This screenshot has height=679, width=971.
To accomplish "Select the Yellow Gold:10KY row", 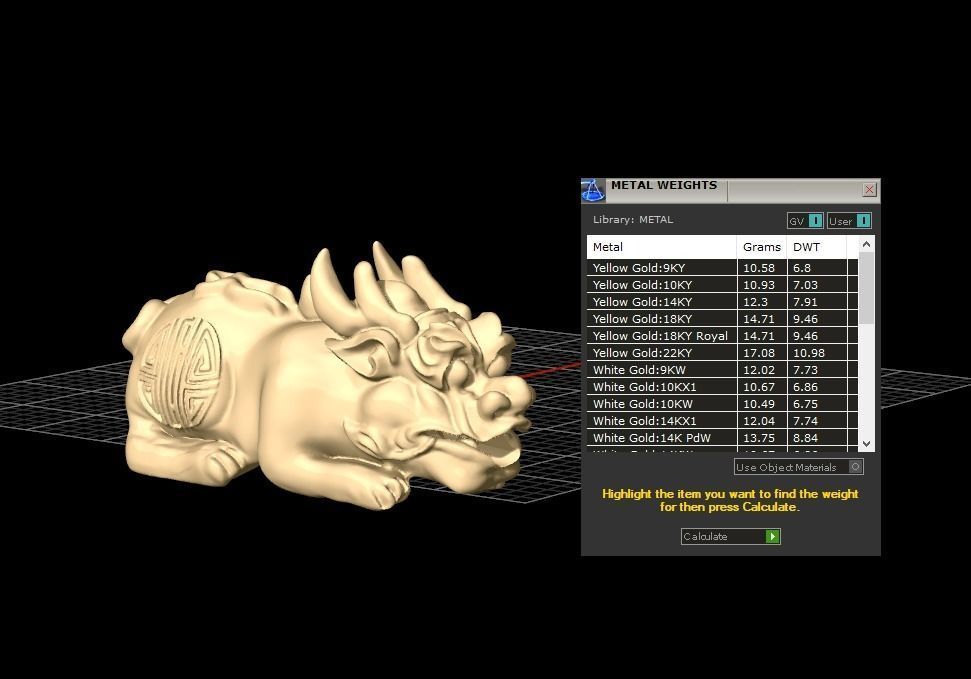I will click(722, 285).
